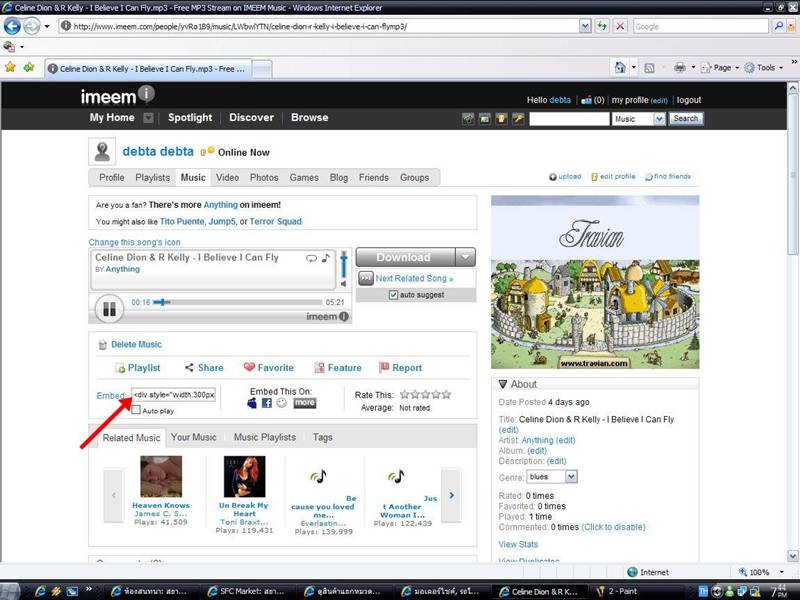Viewport: 800px width, 600px height.
Task: Click the Print toolbar icon
Action: pos(680,67)
